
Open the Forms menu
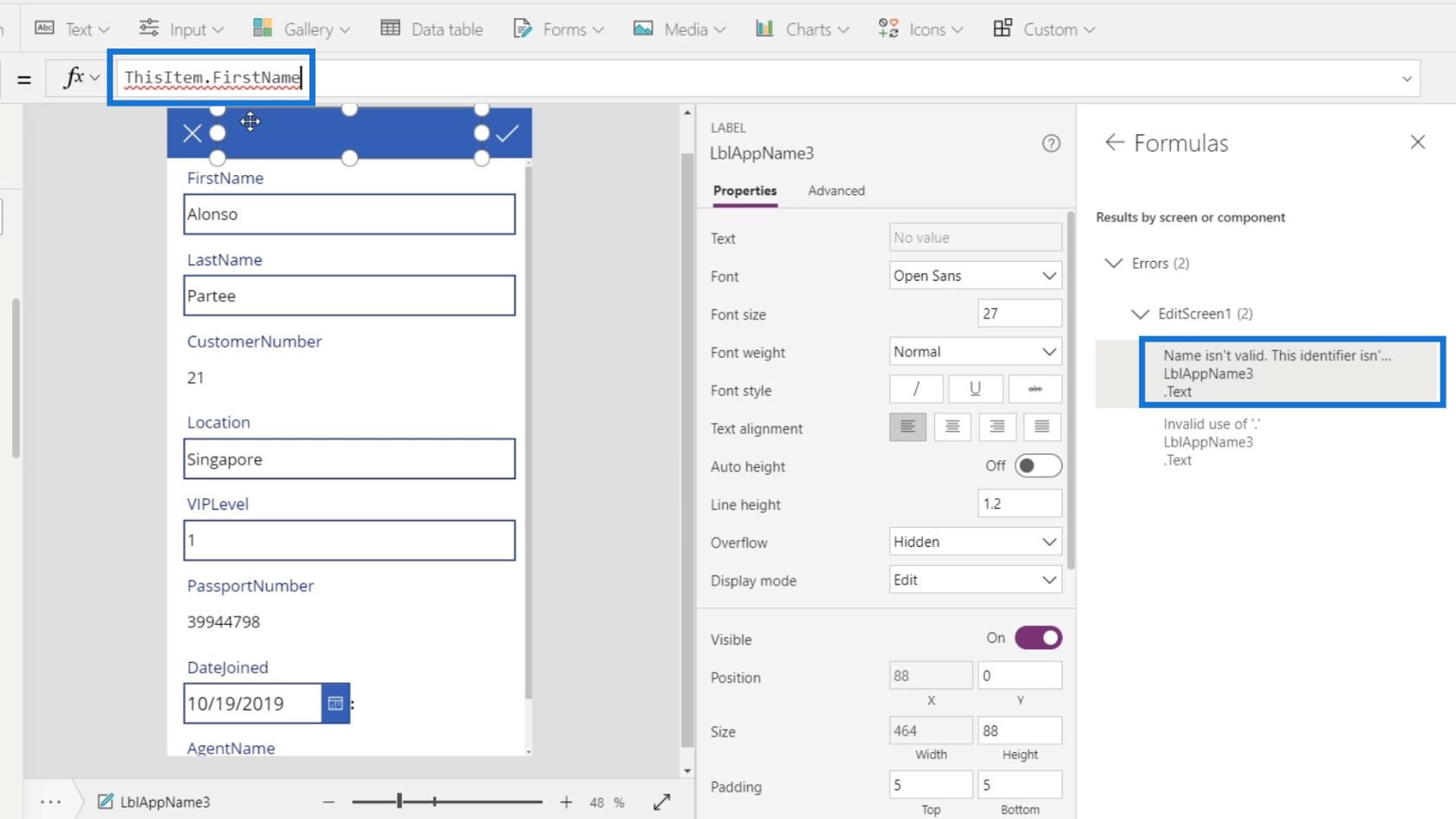[558, 29]
